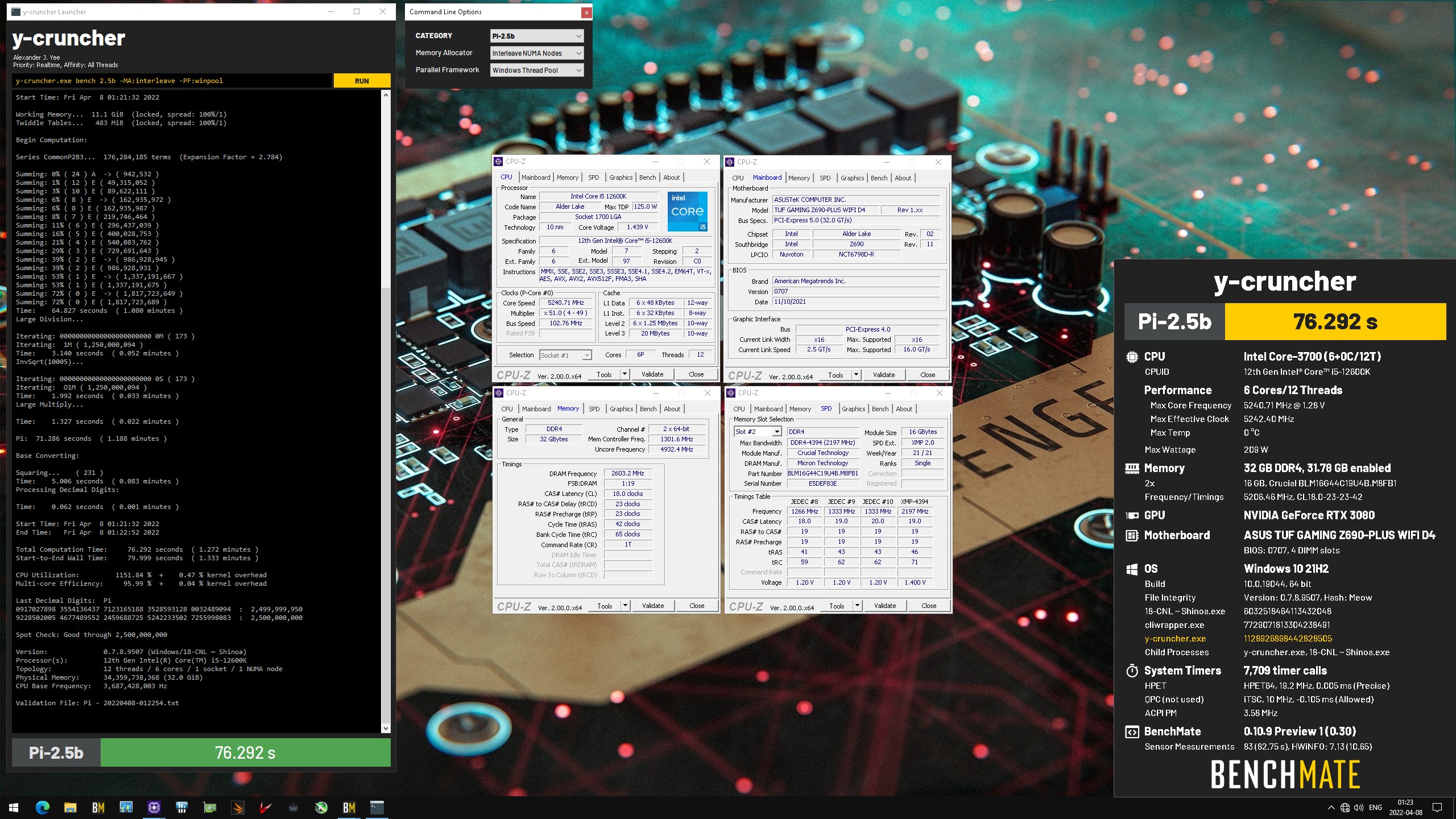Viewport: 1456px width, 819px height.
Task: Click Tools button in the Memory tab window
Action: click(605, 606)
